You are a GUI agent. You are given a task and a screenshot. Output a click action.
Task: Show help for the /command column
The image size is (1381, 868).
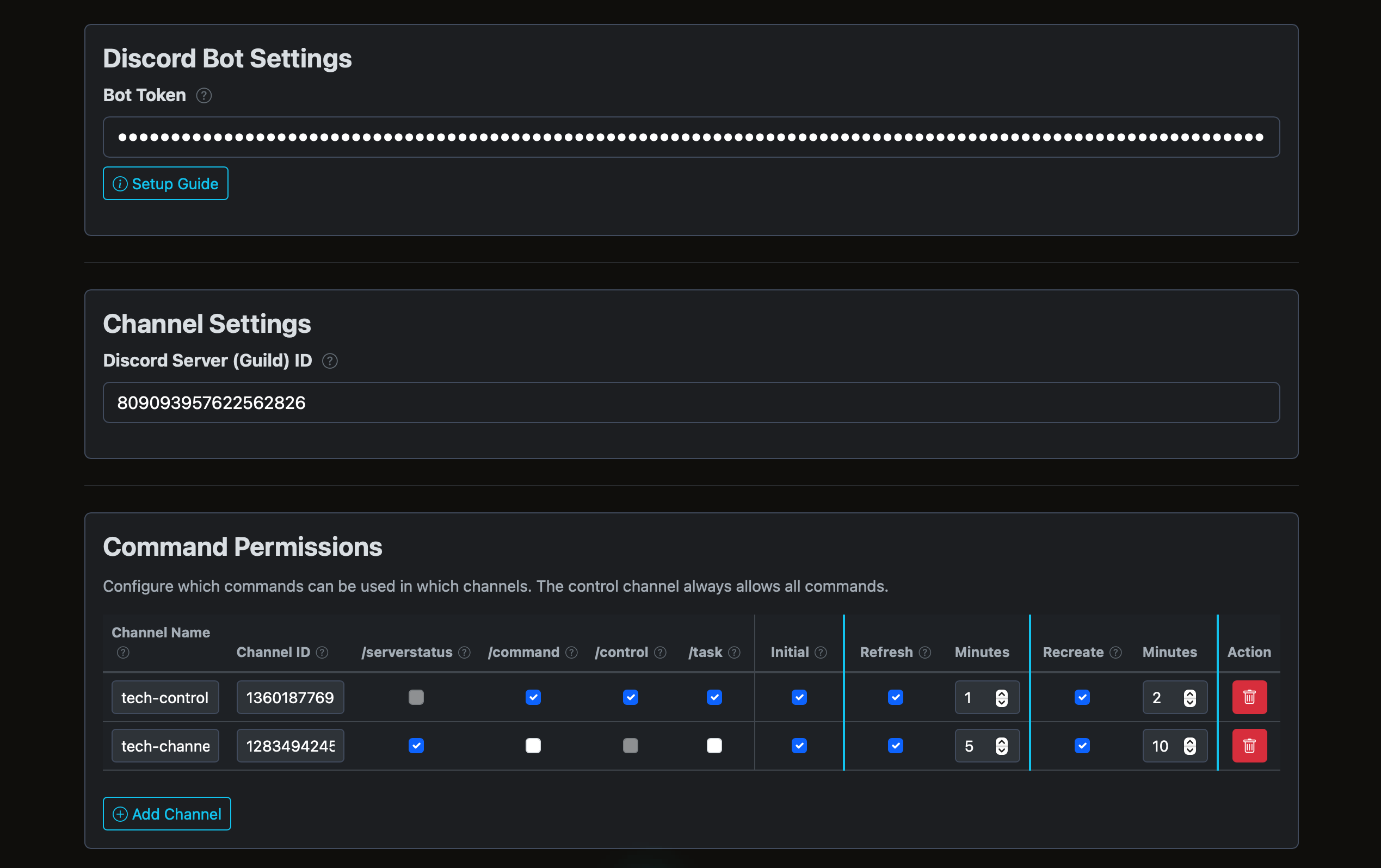click(x=572, y=653)
